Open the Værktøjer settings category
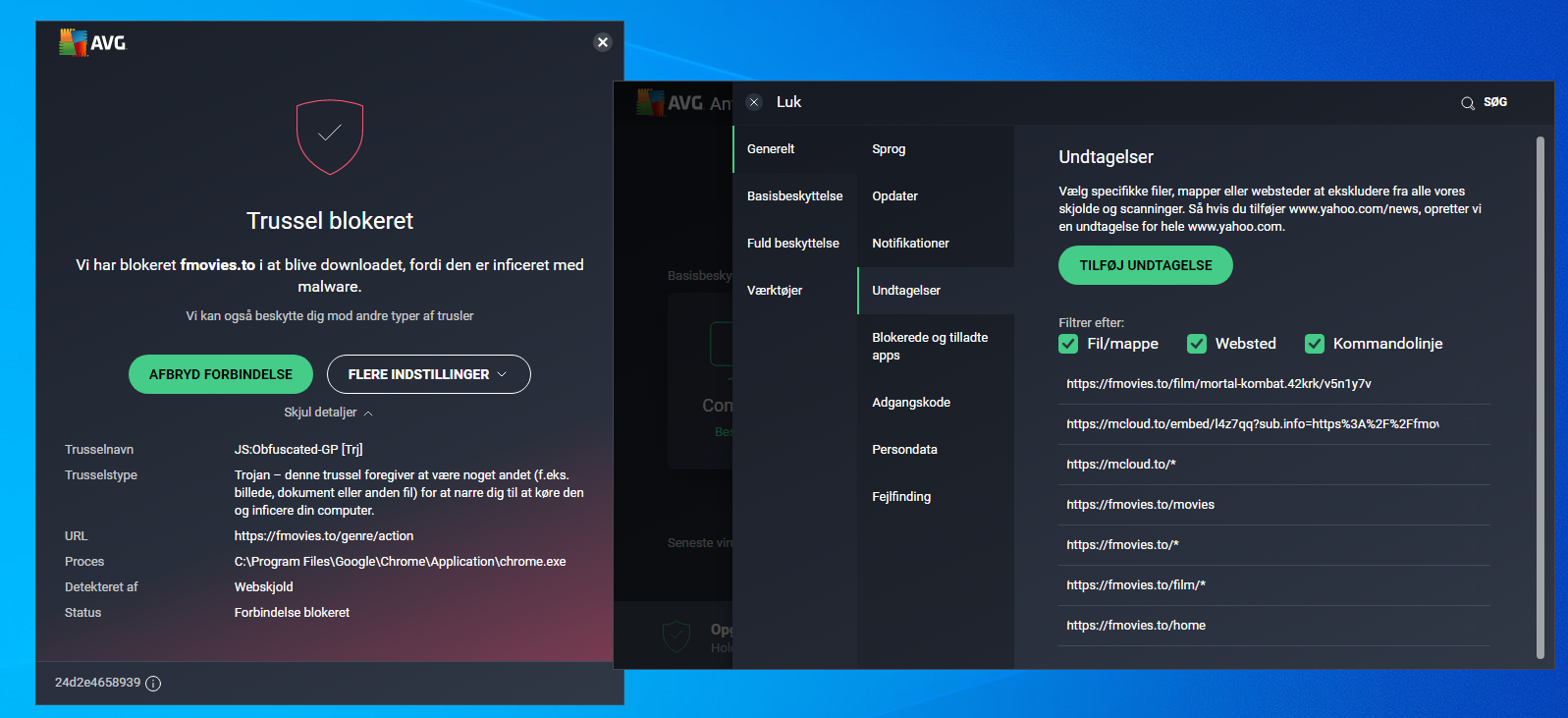 tap(795, 291)
